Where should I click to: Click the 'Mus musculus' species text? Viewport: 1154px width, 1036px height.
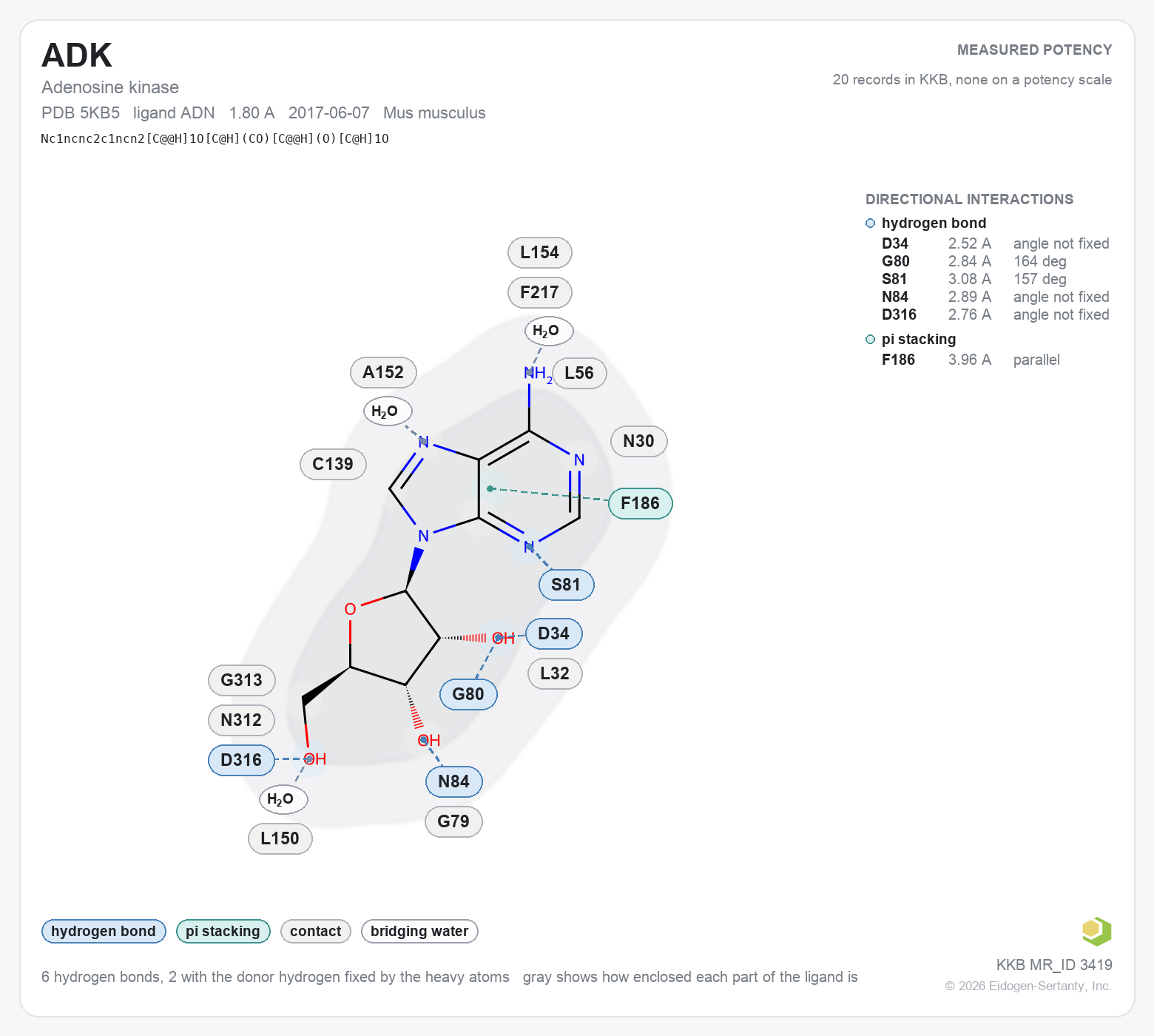(434, 113)
